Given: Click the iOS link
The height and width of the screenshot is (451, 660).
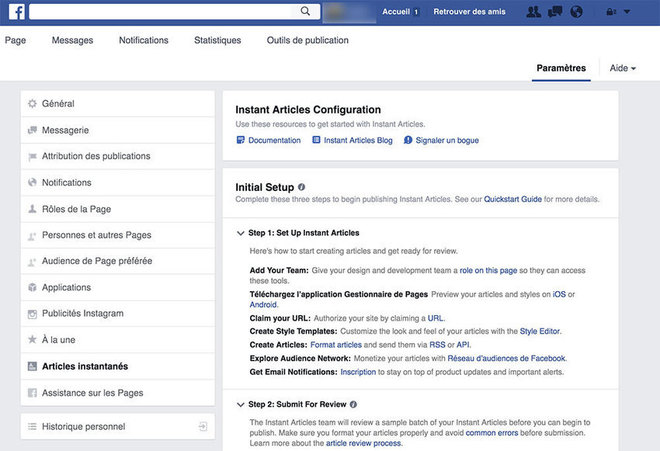Looking at the screenshot, I should click(x=559, y=294).
